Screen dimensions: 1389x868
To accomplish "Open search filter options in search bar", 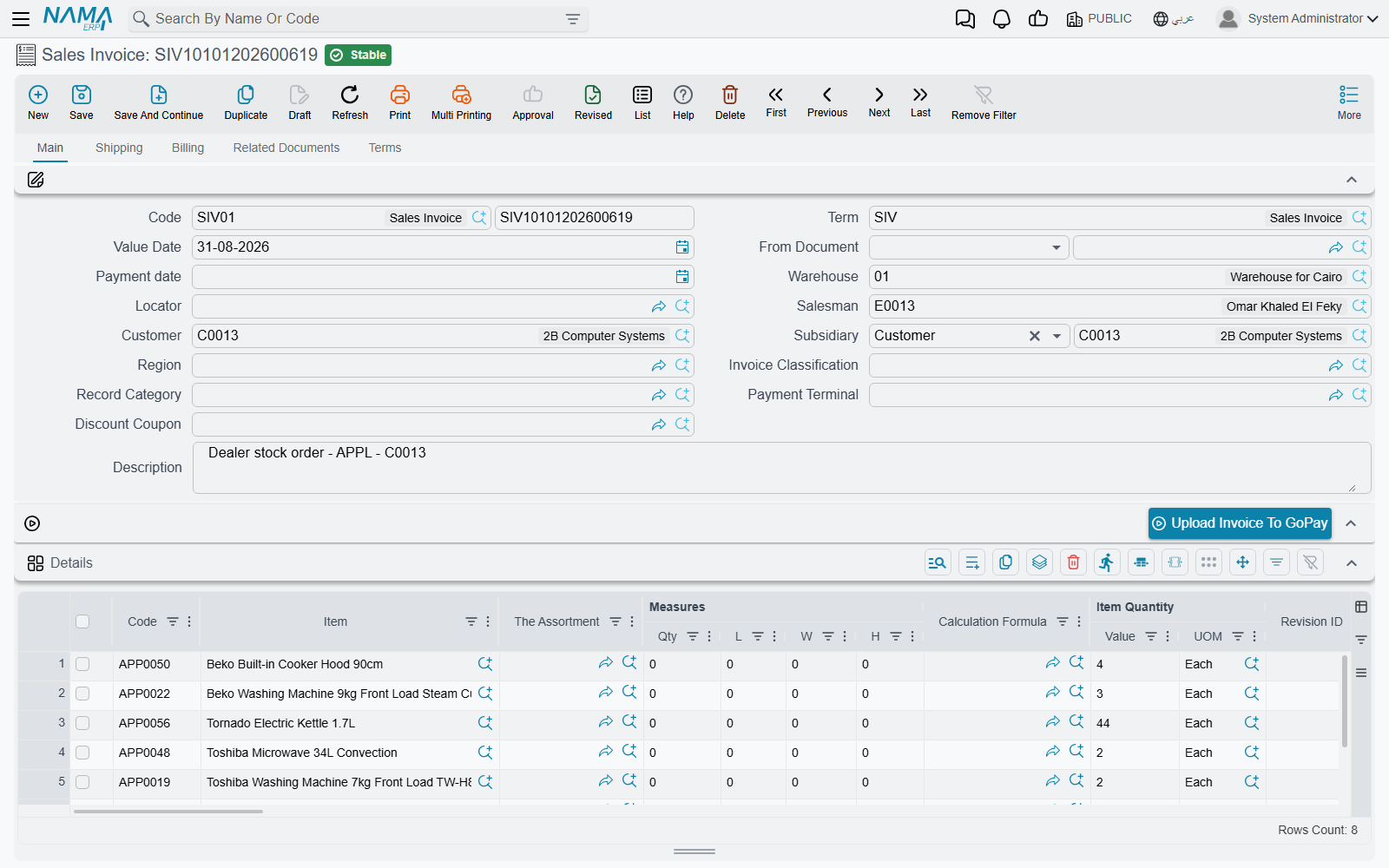I will [x=573, y=19].
